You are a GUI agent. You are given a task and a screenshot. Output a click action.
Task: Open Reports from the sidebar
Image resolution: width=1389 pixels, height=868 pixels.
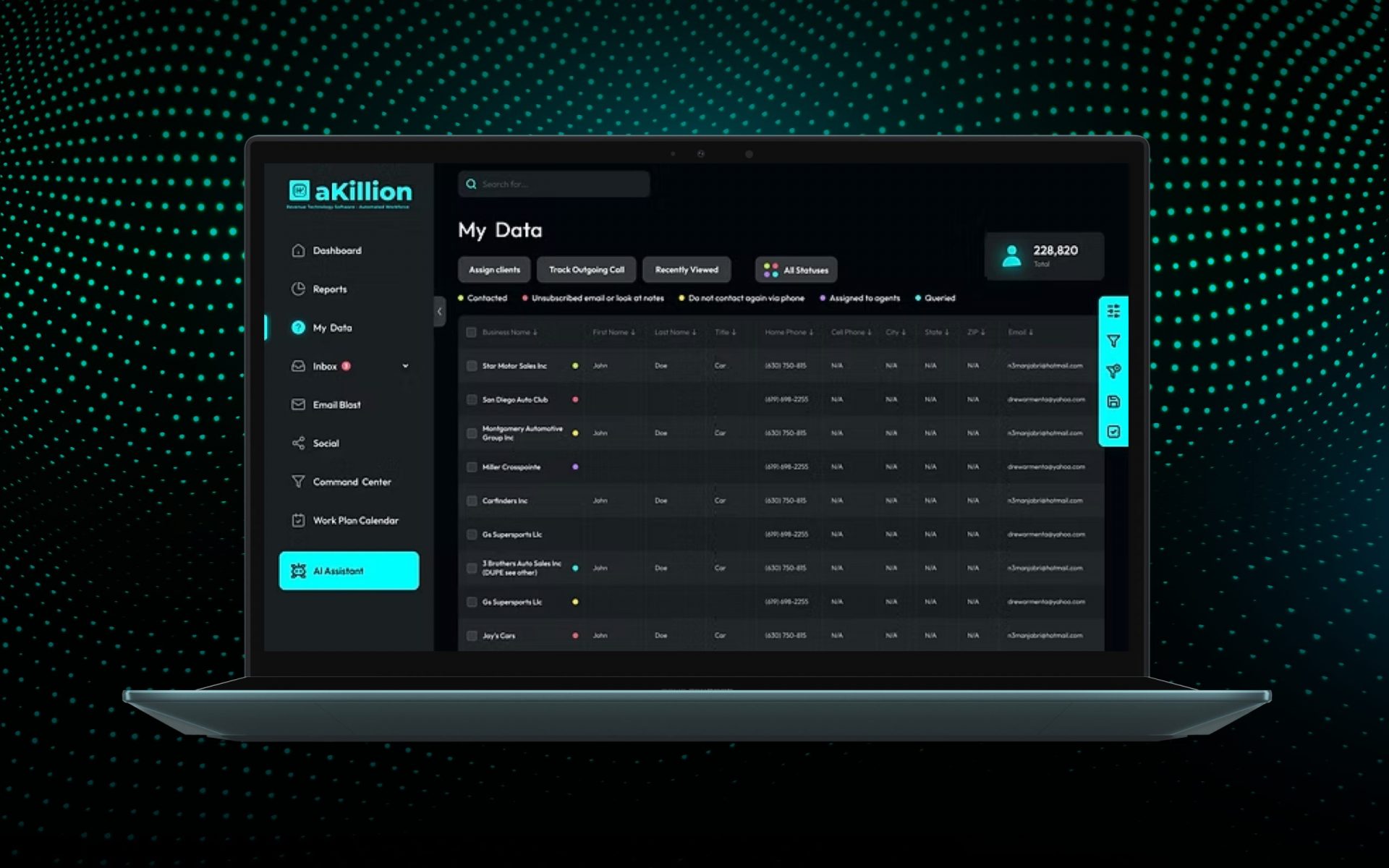pyautogui.click(x=329, y=289)
